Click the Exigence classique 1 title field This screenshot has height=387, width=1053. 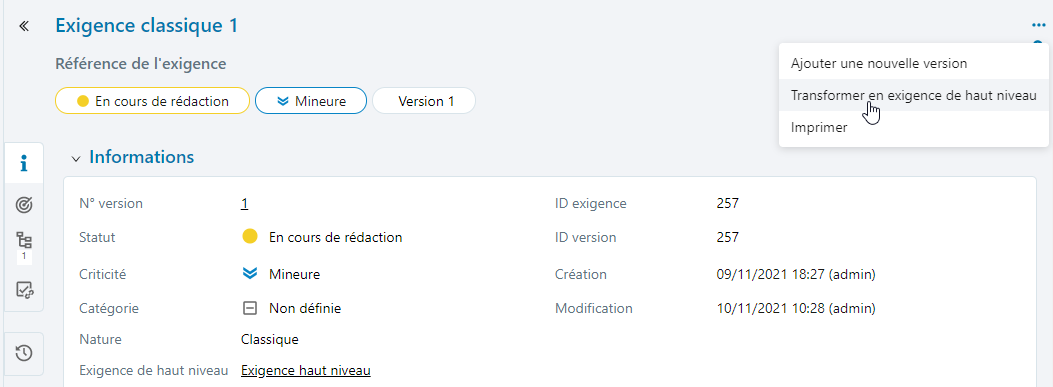146,26
